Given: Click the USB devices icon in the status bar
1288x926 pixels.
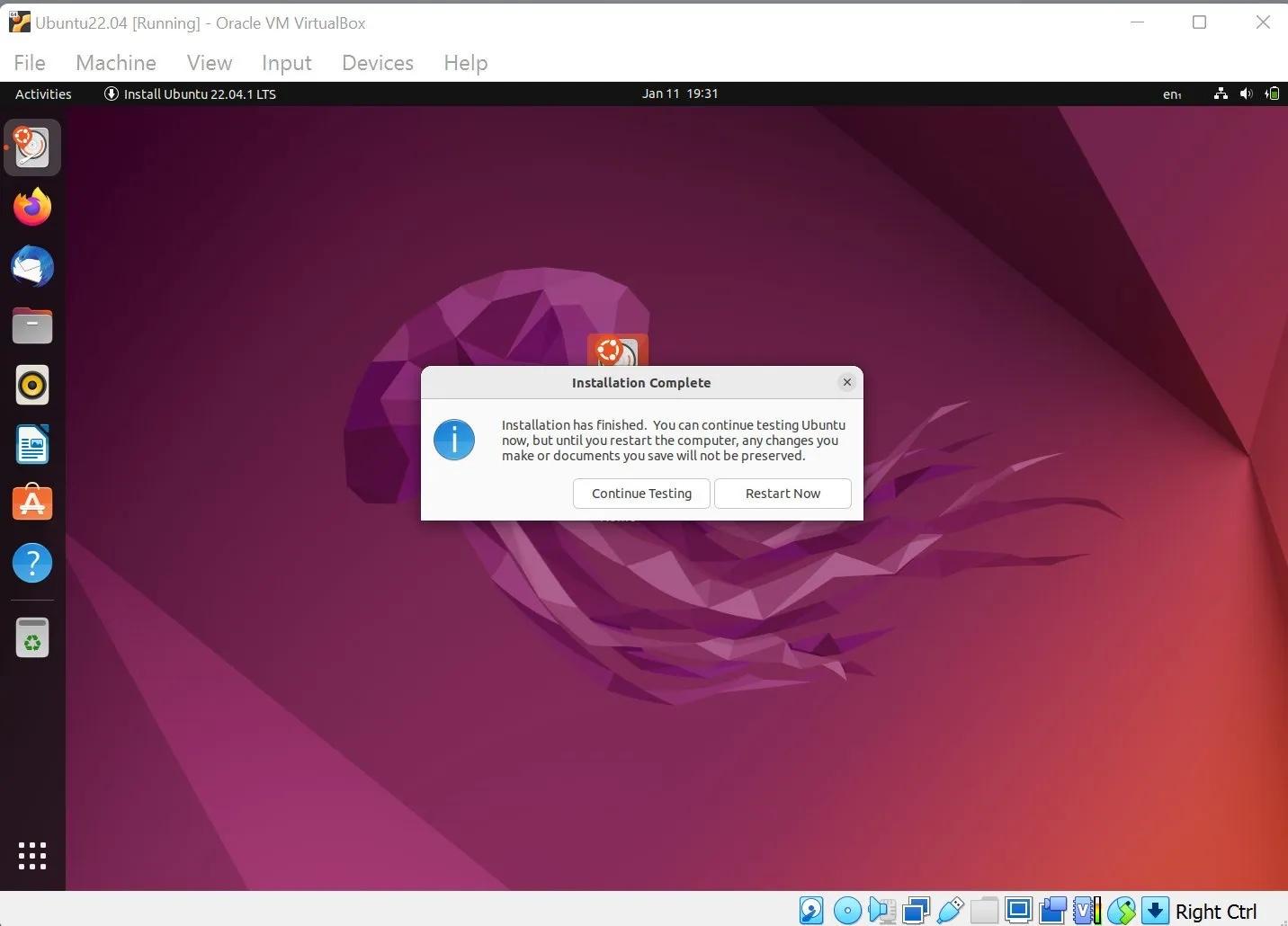Looking at the screenshot, I should pos(951,910).
